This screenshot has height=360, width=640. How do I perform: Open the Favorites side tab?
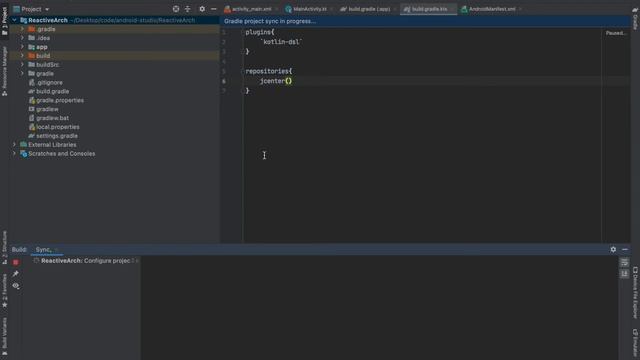point(4,291)
